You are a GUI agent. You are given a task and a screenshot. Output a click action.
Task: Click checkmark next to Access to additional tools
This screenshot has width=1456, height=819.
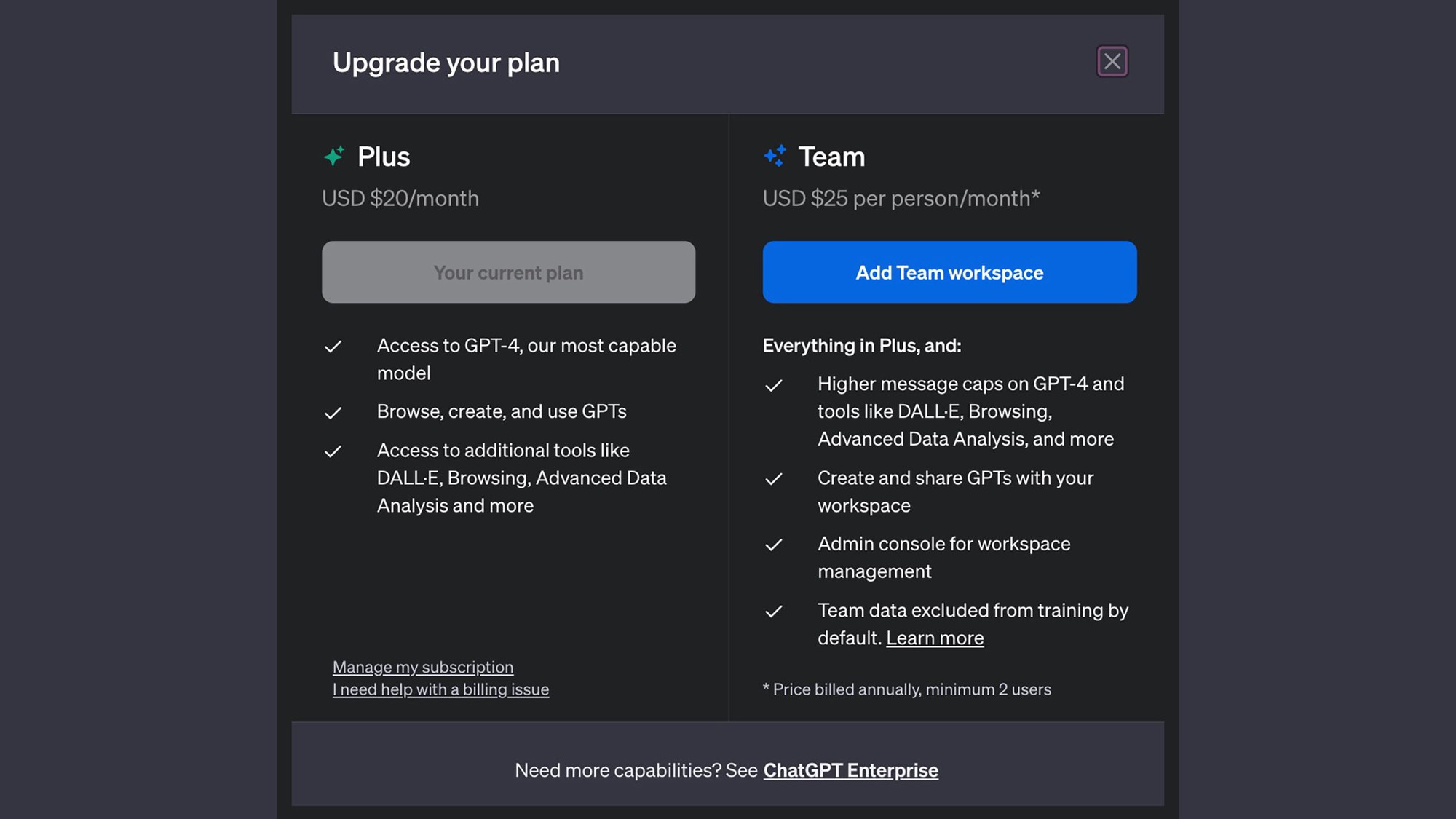(333, 451)
